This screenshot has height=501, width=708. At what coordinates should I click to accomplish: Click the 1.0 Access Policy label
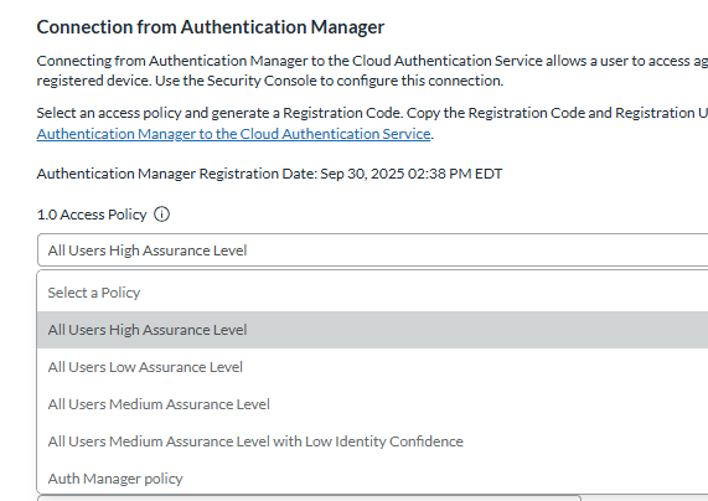tap(92, 214)
